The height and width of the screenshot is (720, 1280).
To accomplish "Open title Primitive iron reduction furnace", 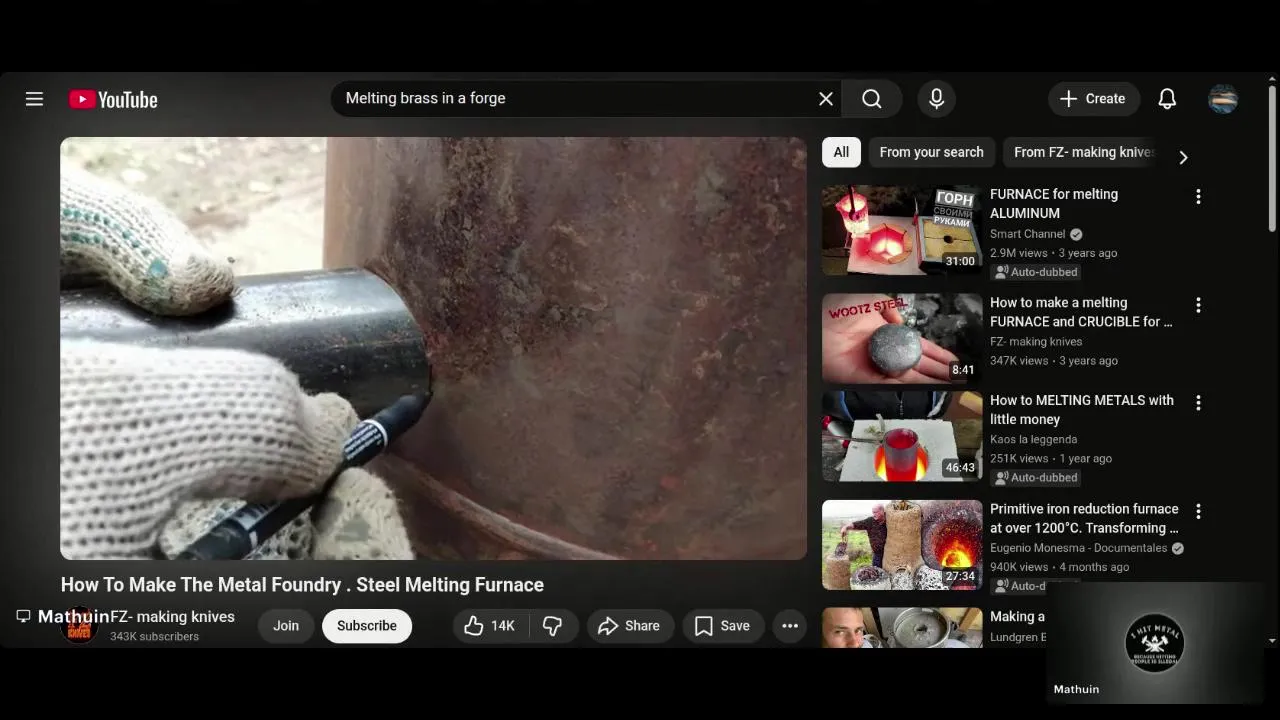I will coord(1084,518).
